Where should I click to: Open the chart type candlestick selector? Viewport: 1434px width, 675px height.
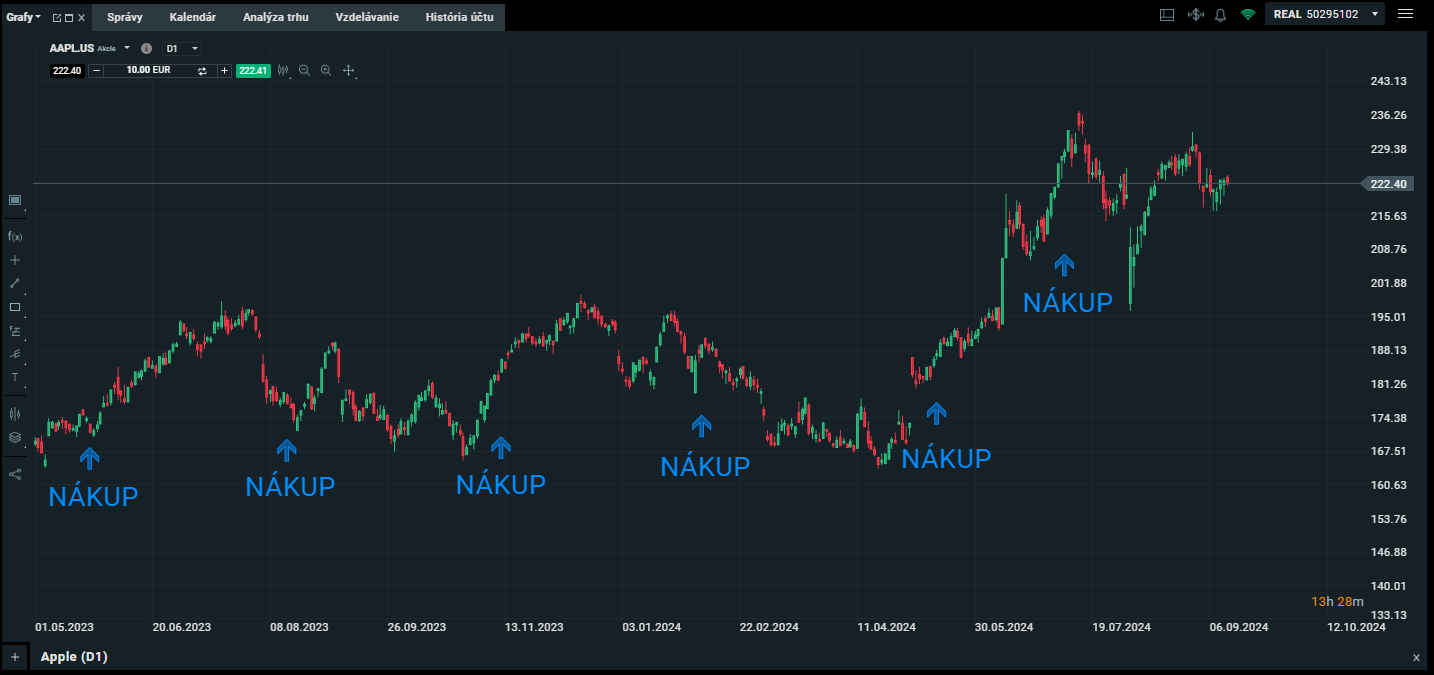[284, 71]
